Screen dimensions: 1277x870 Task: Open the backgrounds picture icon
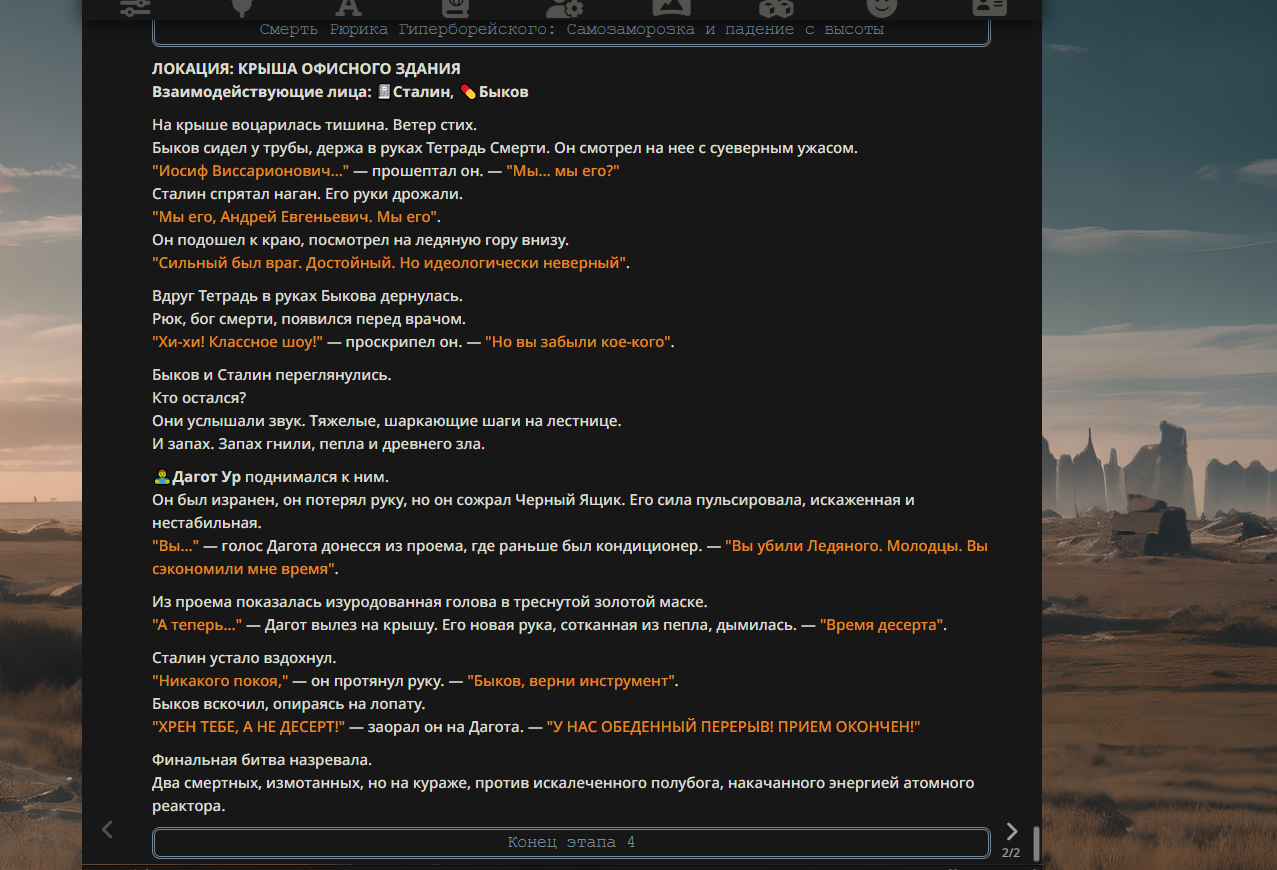coord(671,8)
